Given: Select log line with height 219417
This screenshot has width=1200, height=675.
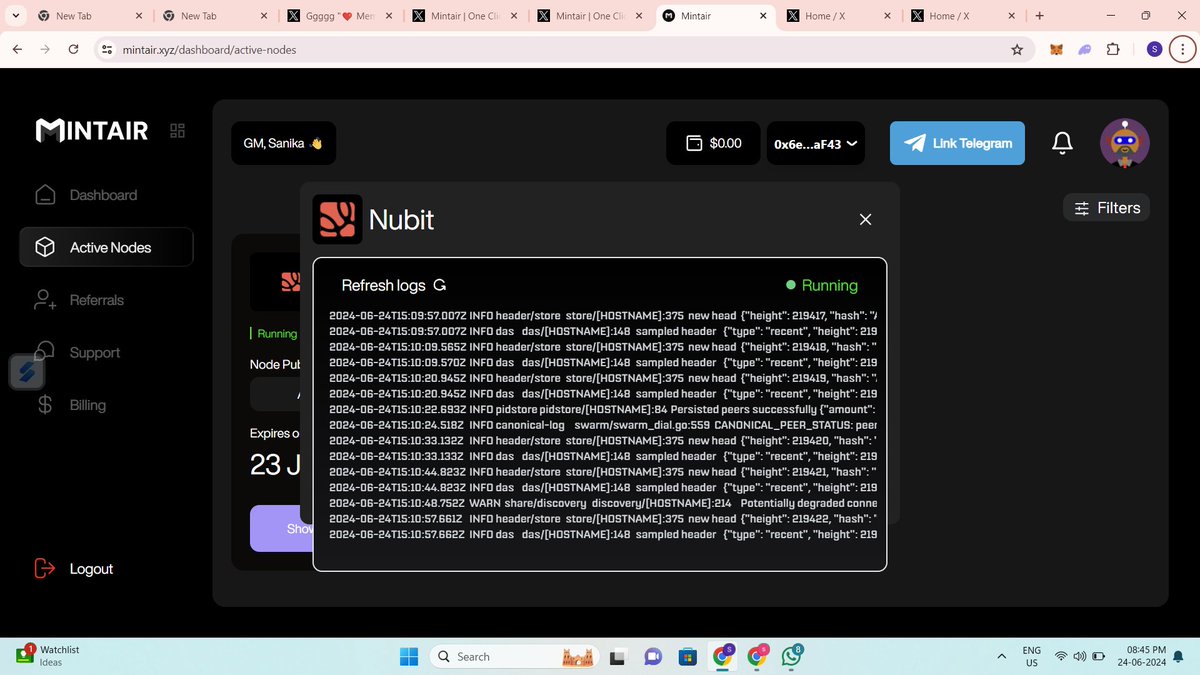Looking at the screenshot, I should pyautogui.click(x=603, y=316).
